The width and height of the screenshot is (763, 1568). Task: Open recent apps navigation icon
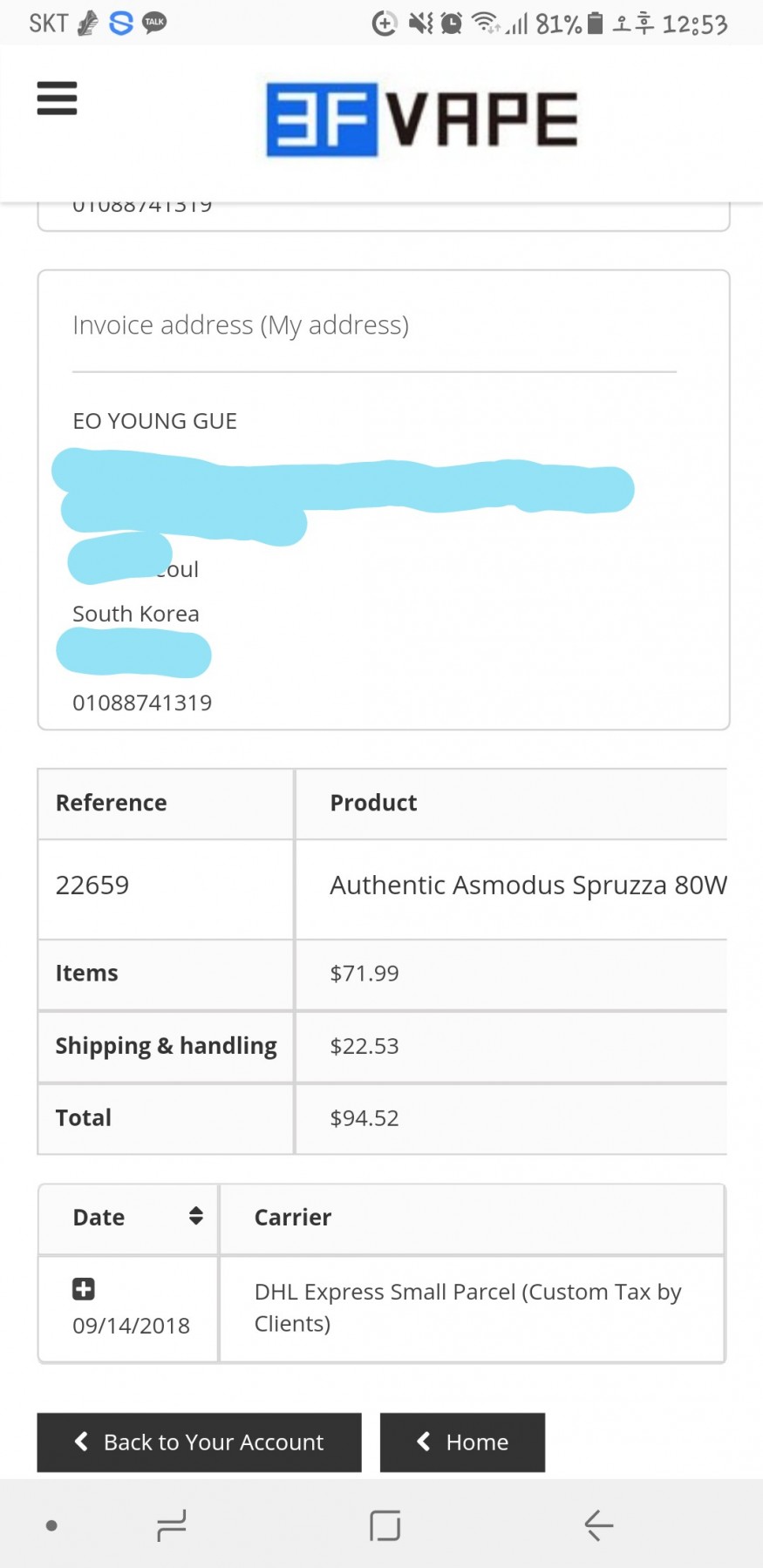pos(171,1525)
